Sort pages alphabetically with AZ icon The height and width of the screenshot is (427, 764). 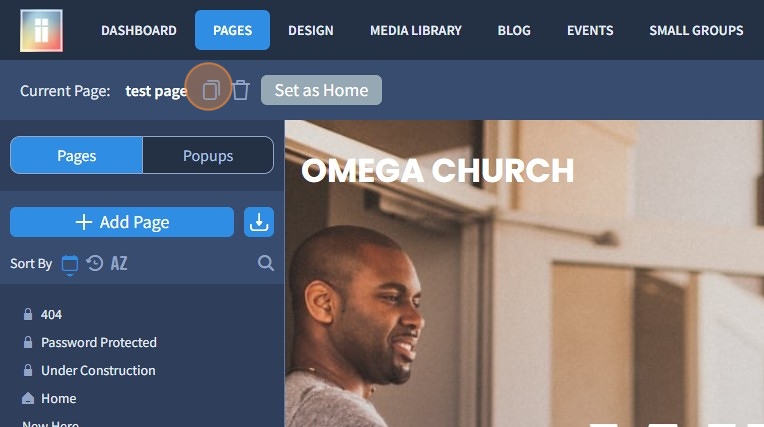pos(119,264)
